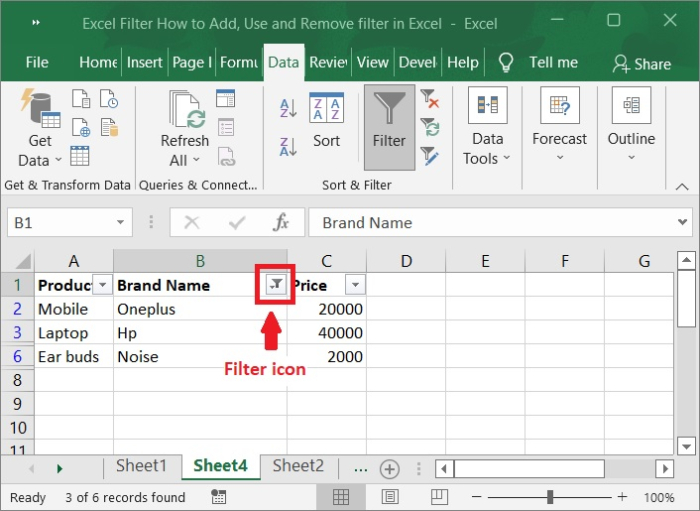Click From Web icon

(81, 127)
